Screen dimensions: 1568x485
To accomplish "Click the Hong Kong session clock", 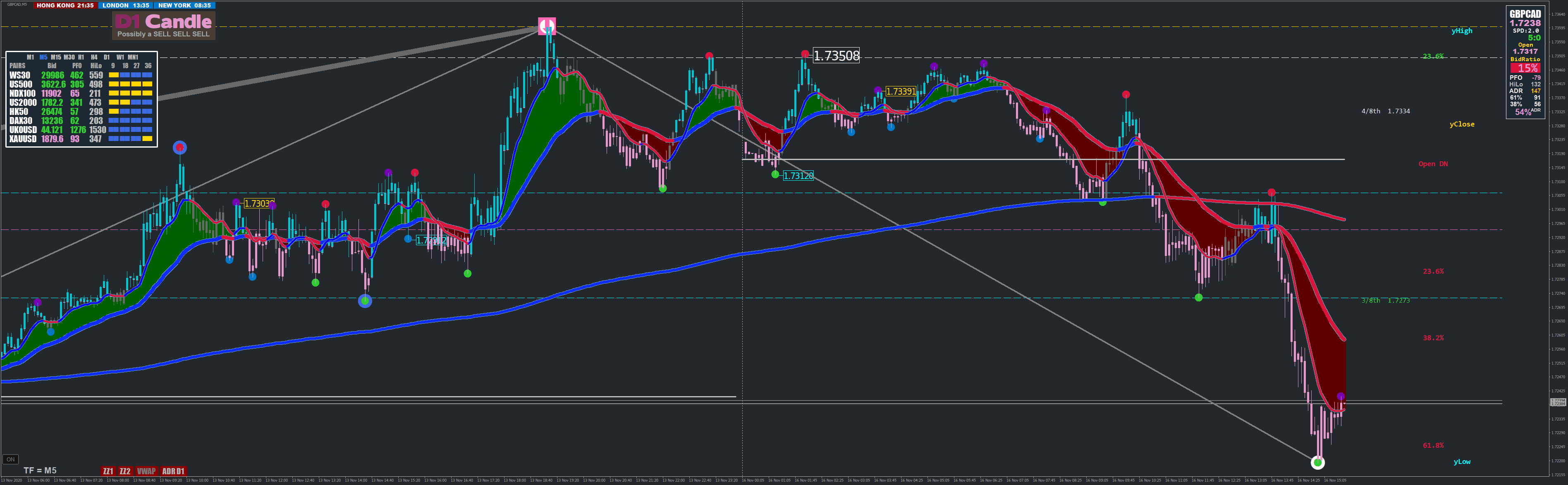I will [65, 5].
